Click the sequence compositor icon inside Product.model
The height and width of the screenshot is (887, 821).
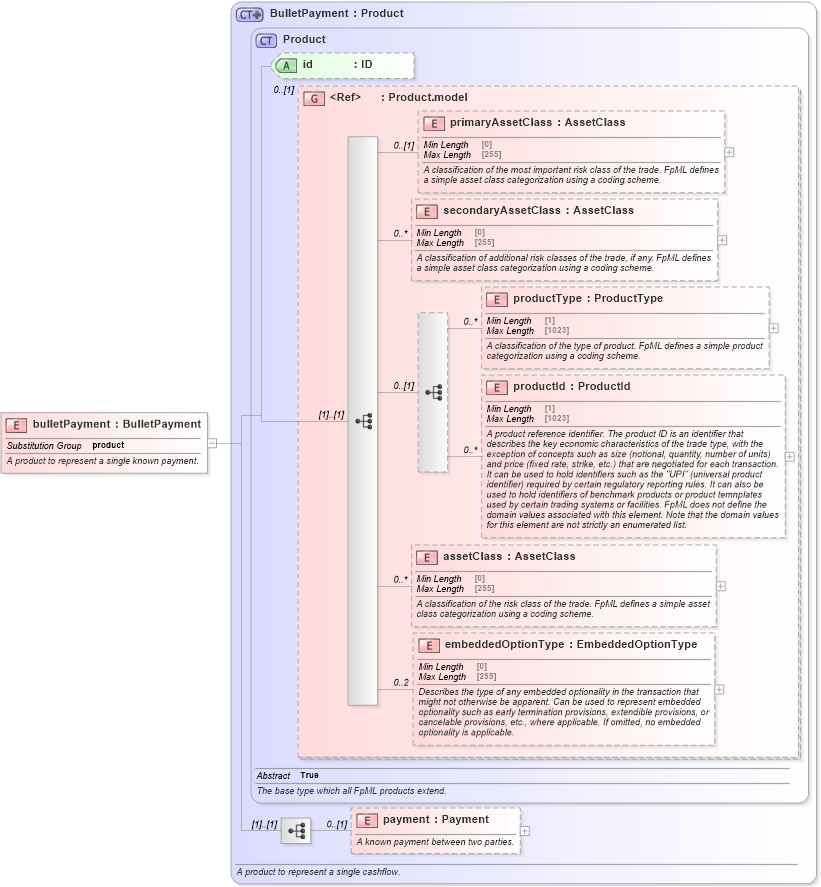tap(365, 420)
